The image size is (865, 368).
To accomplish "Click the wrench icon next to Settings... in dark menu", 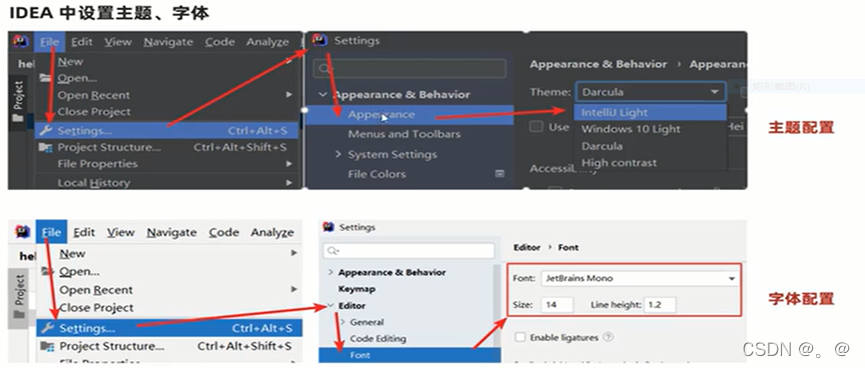I will coord(47,131).
